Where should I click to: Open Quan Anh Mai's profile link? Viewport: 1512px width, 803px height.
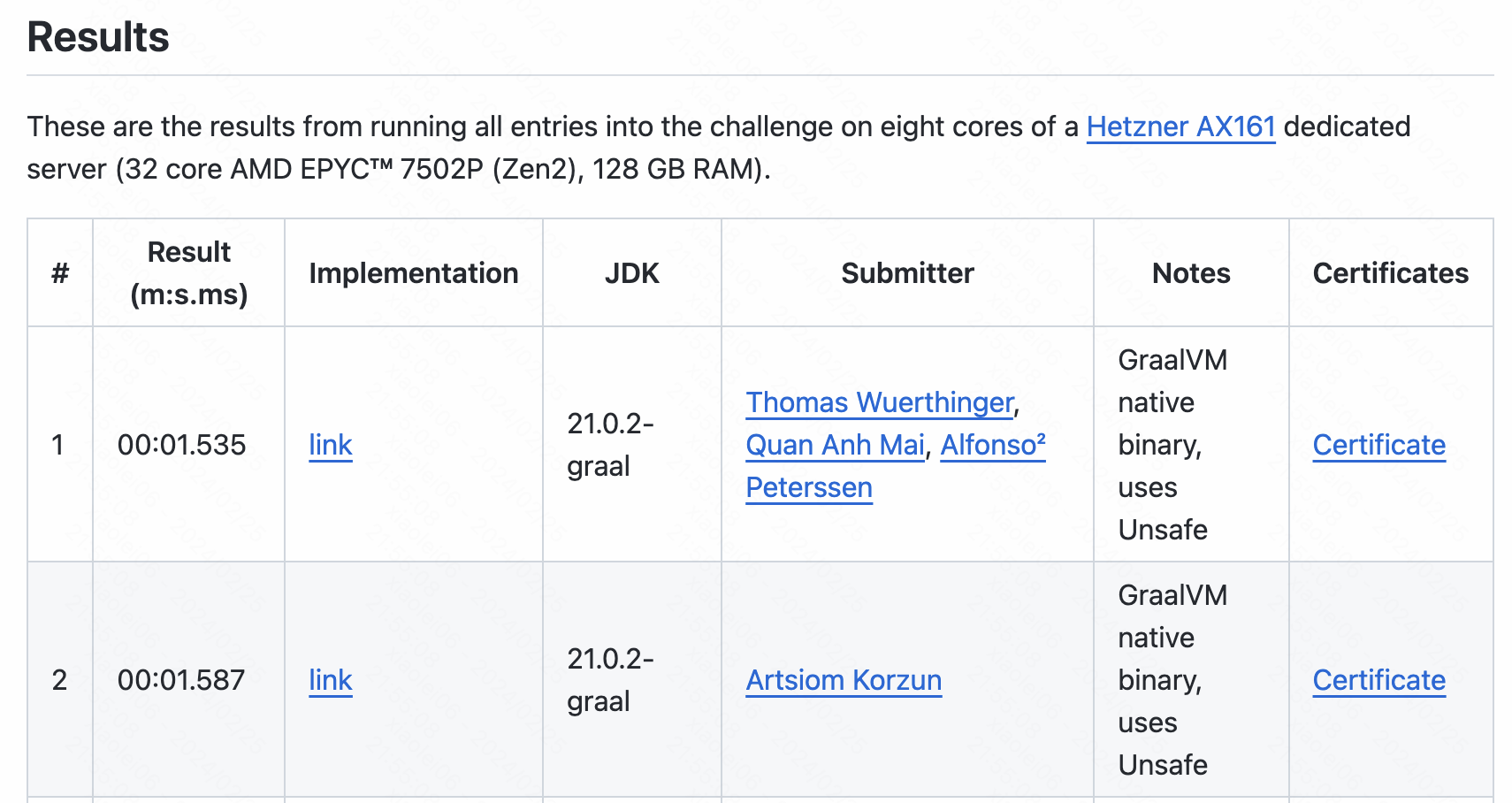pyautogui.click(x=835, y=445)
